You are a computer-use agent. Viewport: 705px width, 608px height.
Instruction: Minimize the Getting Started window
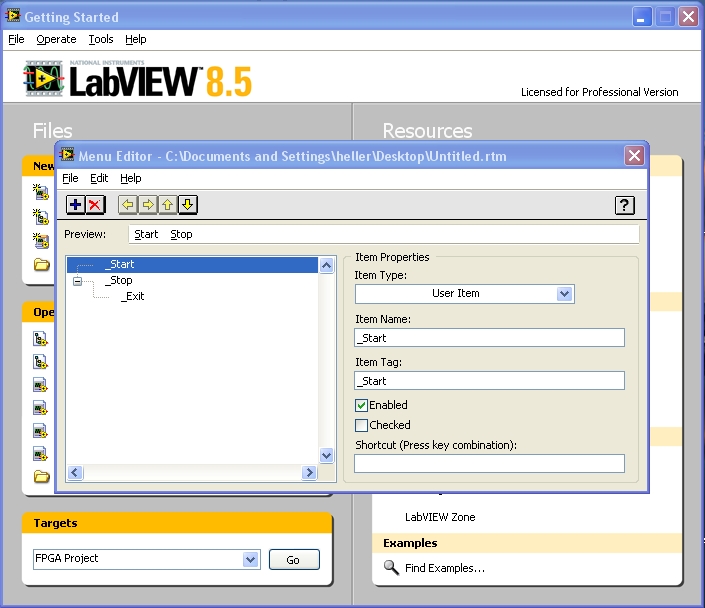642,17
